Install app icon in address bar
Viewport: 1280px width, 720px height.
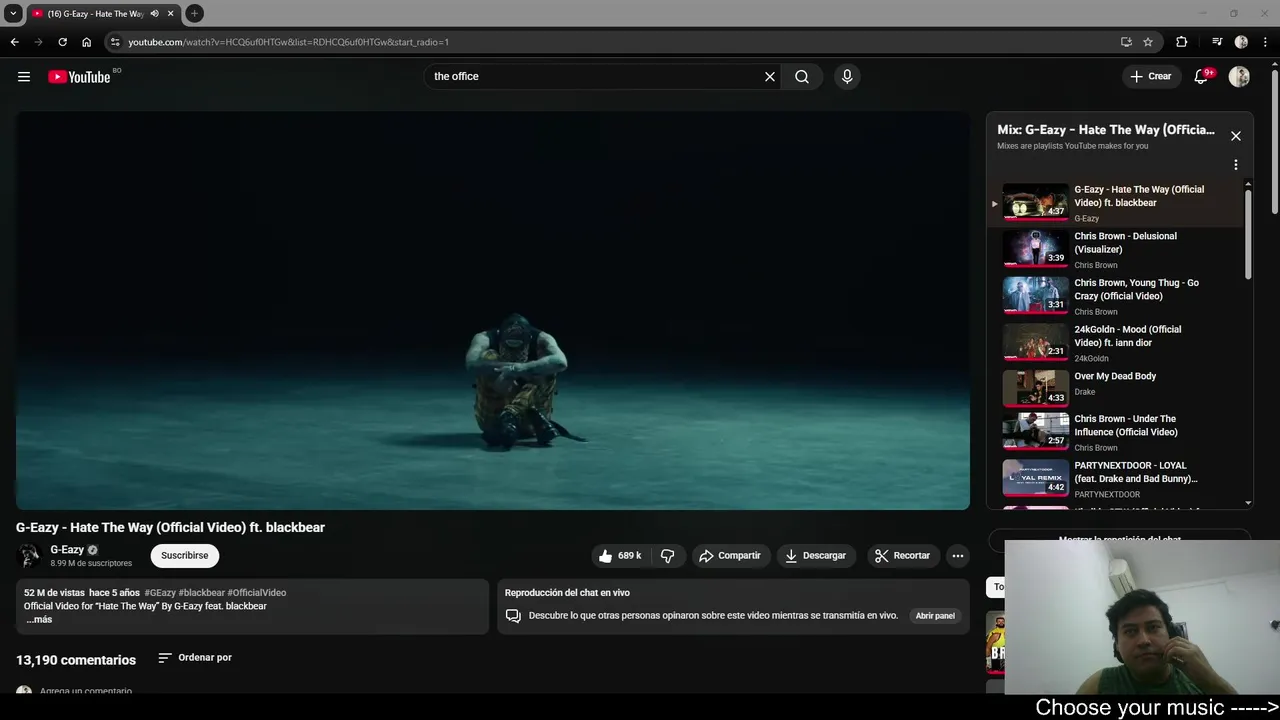pyautogui.click(x=1126, y=42)
